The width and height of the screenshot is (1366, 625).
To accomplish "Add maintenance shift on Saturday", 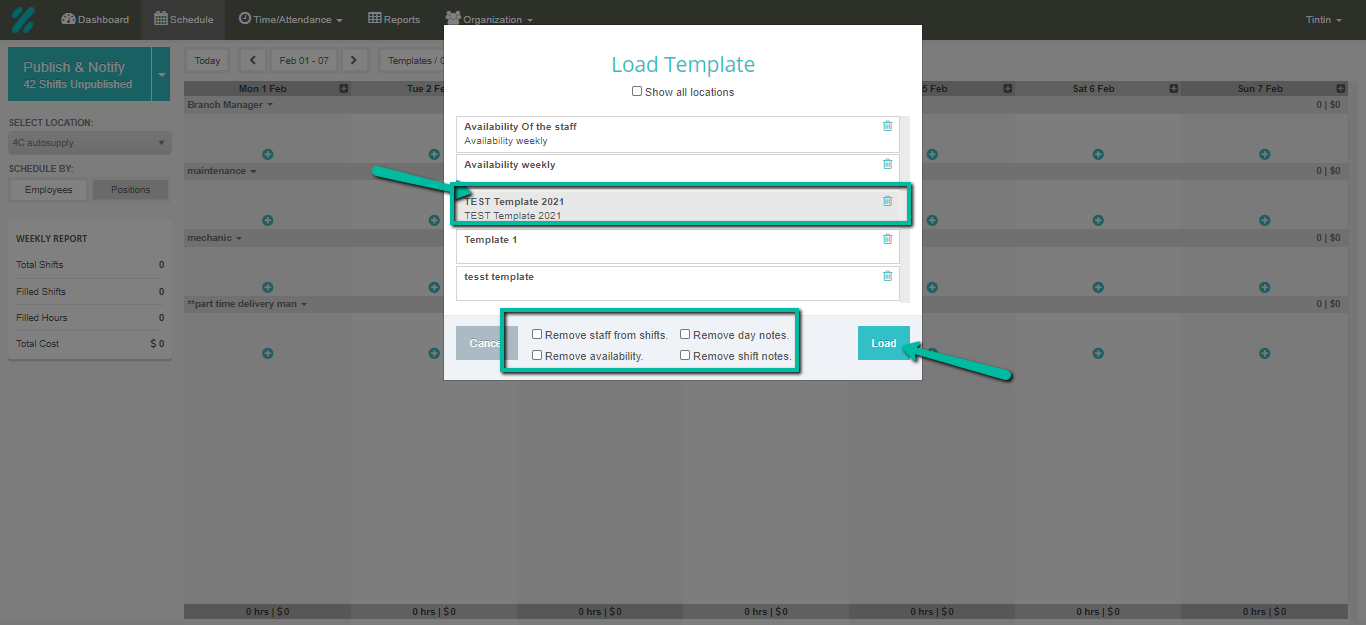I will [x=1098, y=220].
